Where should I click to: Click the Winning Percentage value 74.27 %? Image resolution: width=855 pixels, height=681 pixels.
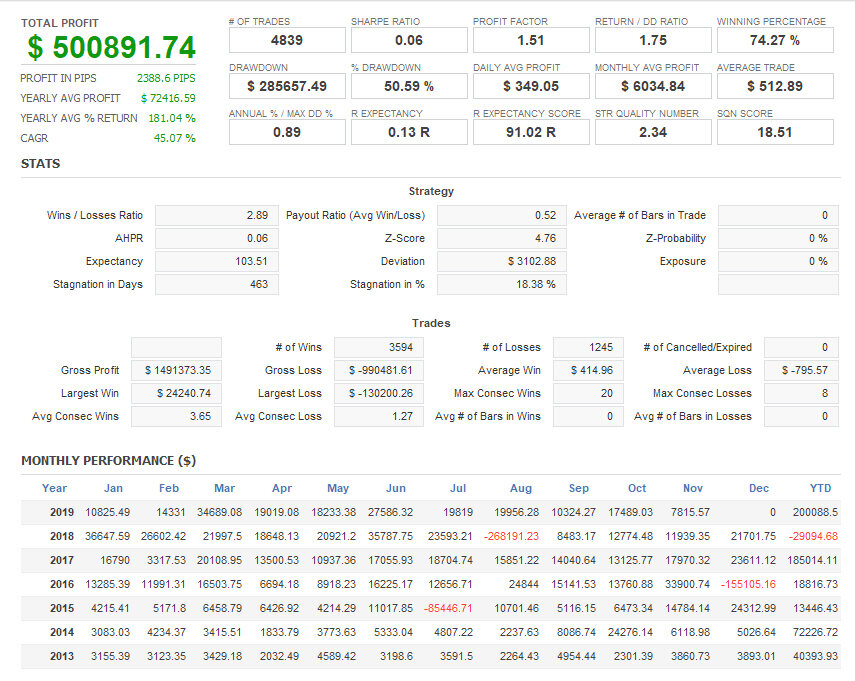pos(775,40)
